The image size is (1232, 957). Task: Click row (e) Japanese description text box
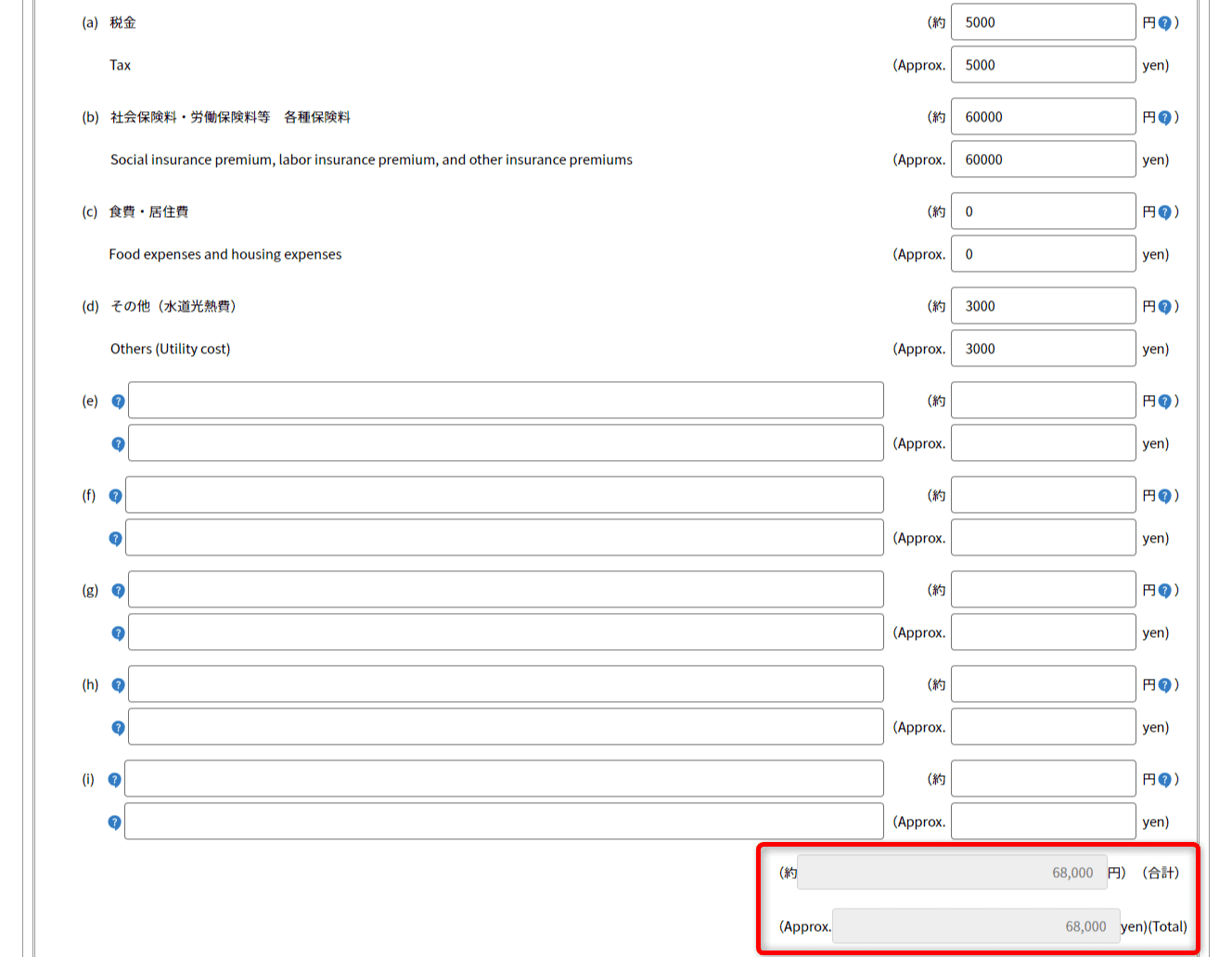[506, 401]
